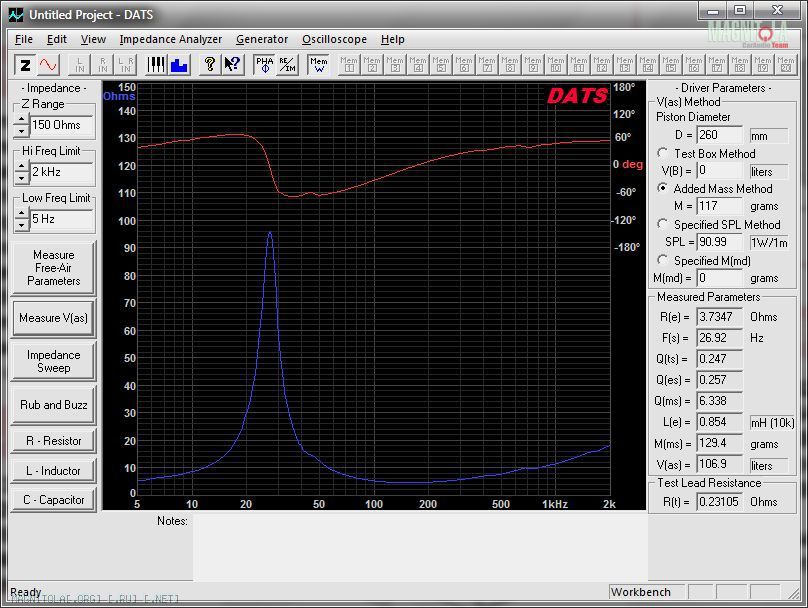Screen dimensions: 808x608
Task: Lower Low Freq Limit with down arrow
Action: (21, 225)
